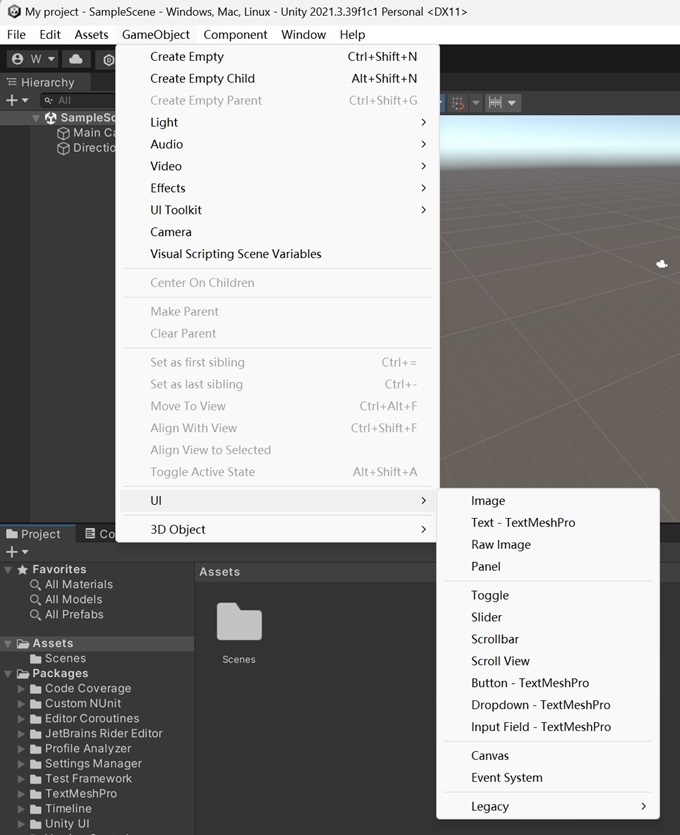This screenshot has width=680, height=835.
Task: Open the Scenes folder thumbnail in Assets
Action: [x=239, y=621]
